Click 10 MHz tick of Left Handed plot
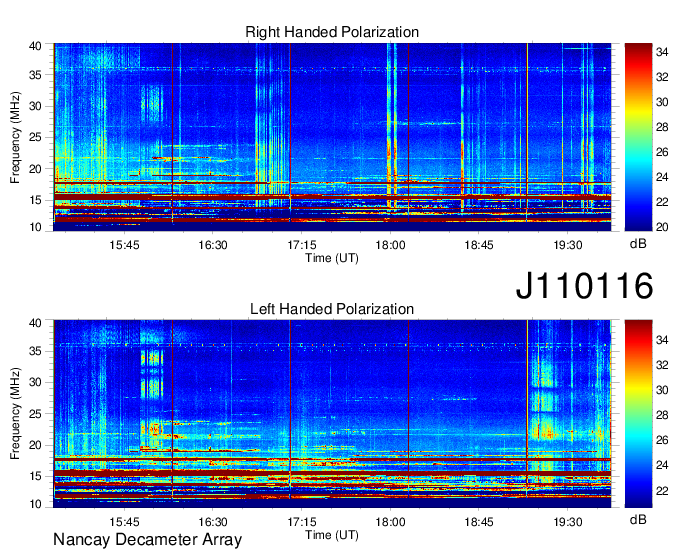 click(x=35, y=504)
